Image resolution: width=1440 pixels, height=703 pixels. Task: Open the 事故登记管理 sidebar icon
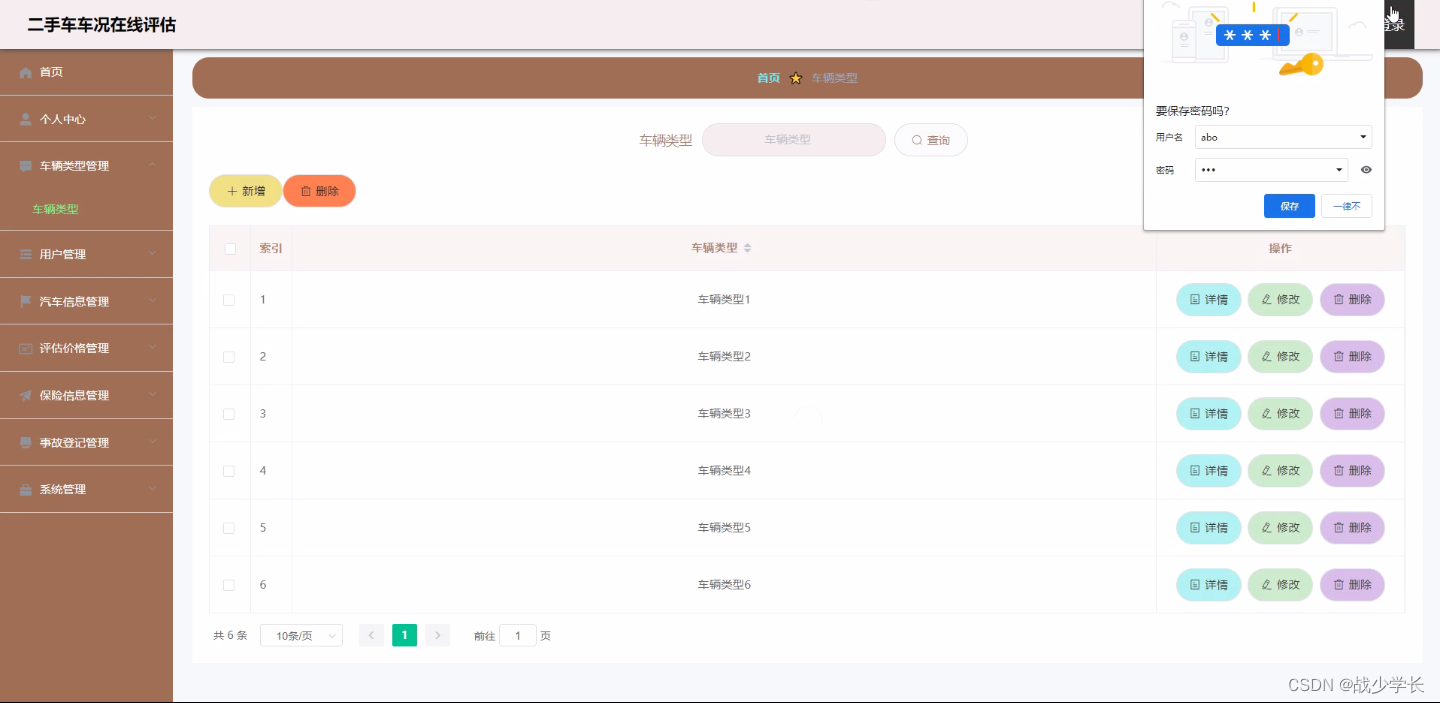pyautogui.click(x=25, y=441)
